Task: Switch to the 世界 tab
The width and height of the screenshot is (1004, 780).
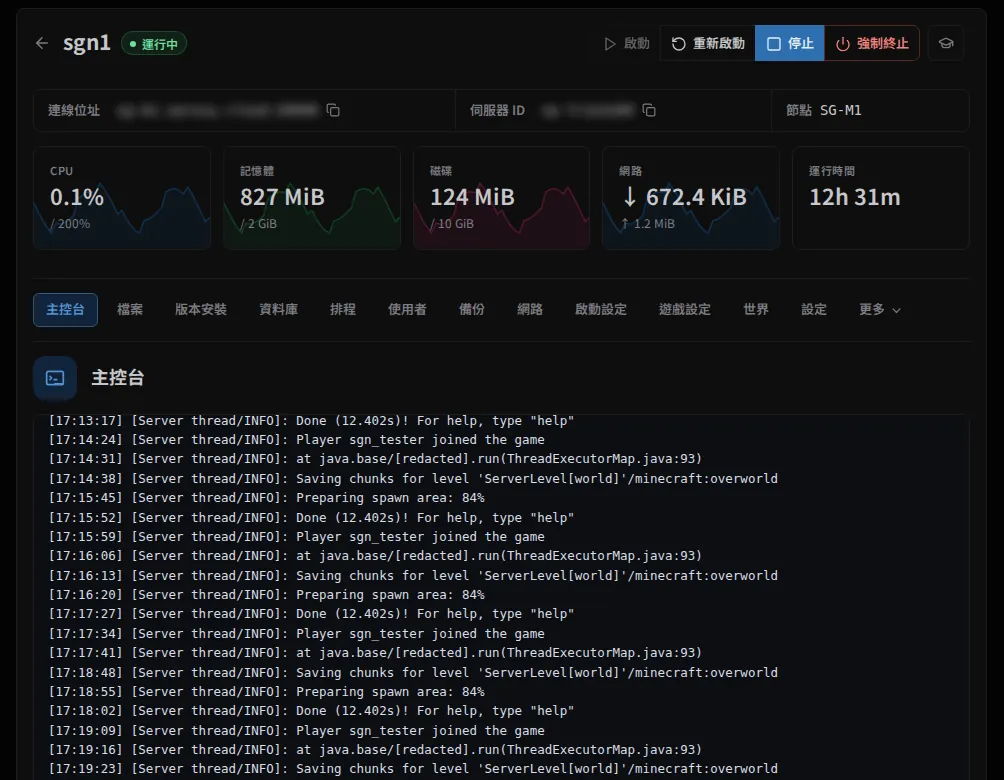Action: click(x=756, y=310)
